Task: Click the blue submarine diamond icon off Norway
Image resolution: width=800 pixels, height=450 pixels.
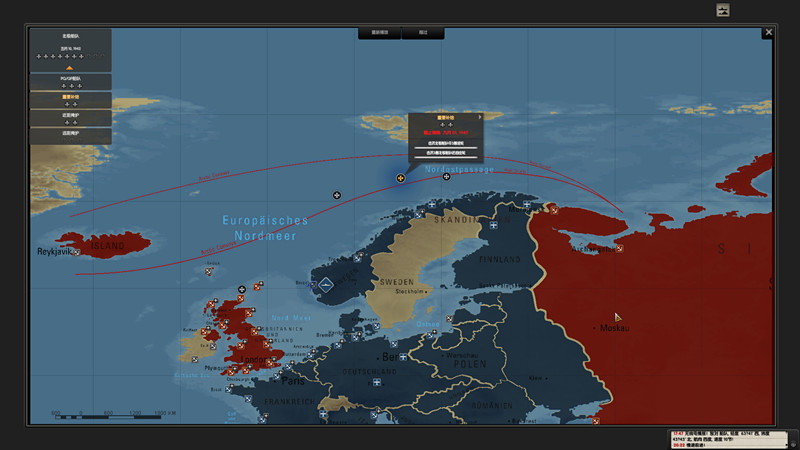Action: coord(326,285)
